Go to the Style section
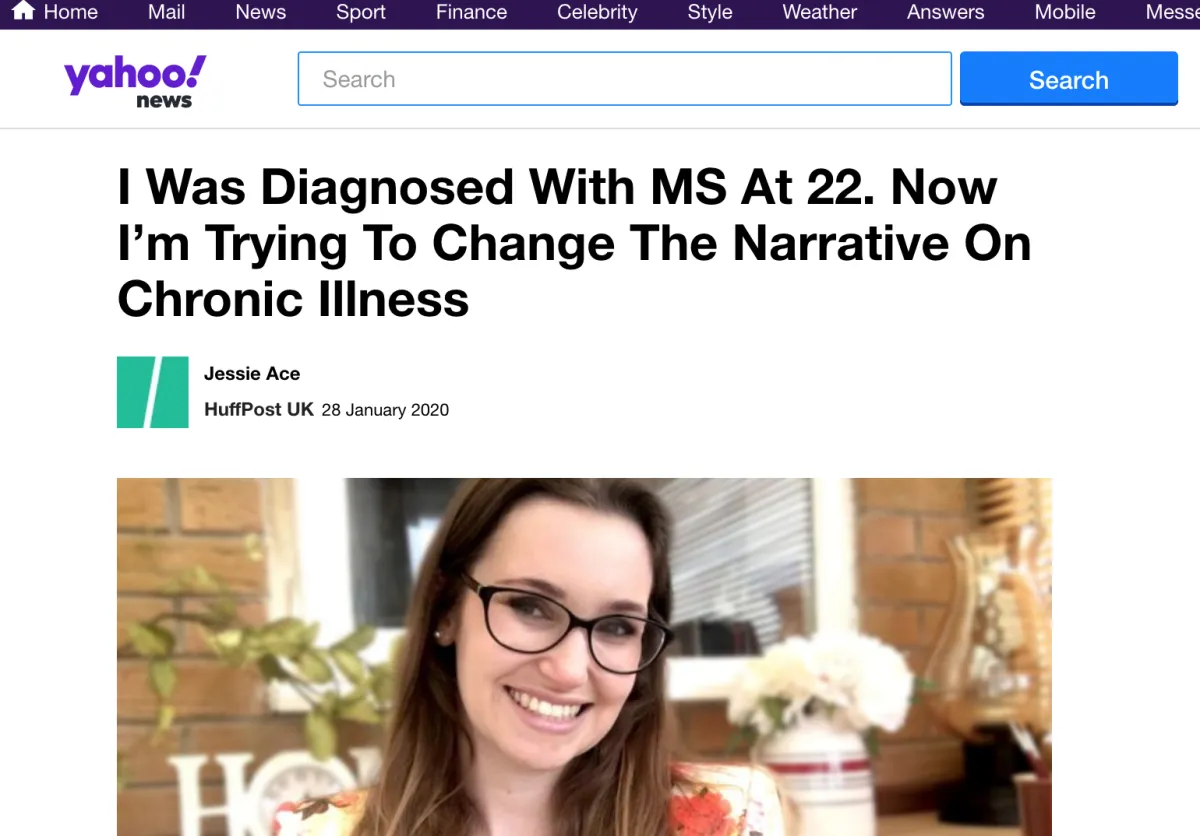 (710, 12)
